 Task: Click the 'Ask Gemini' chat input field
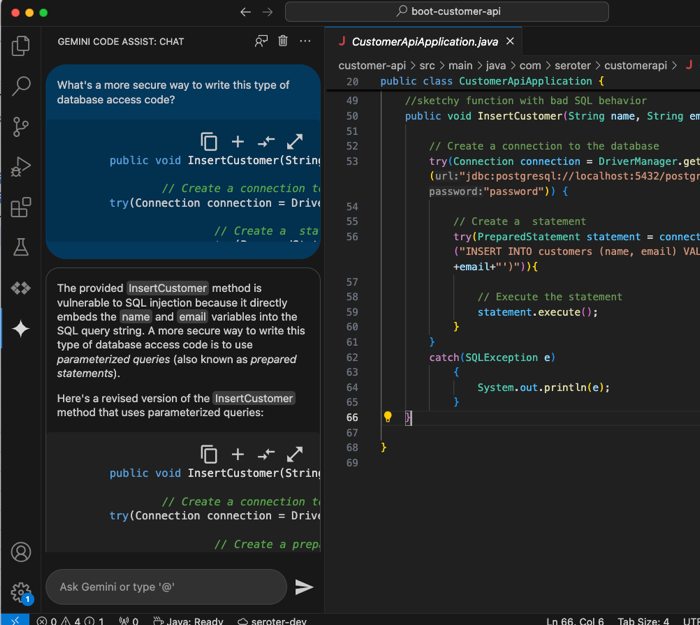coord(165,587)
